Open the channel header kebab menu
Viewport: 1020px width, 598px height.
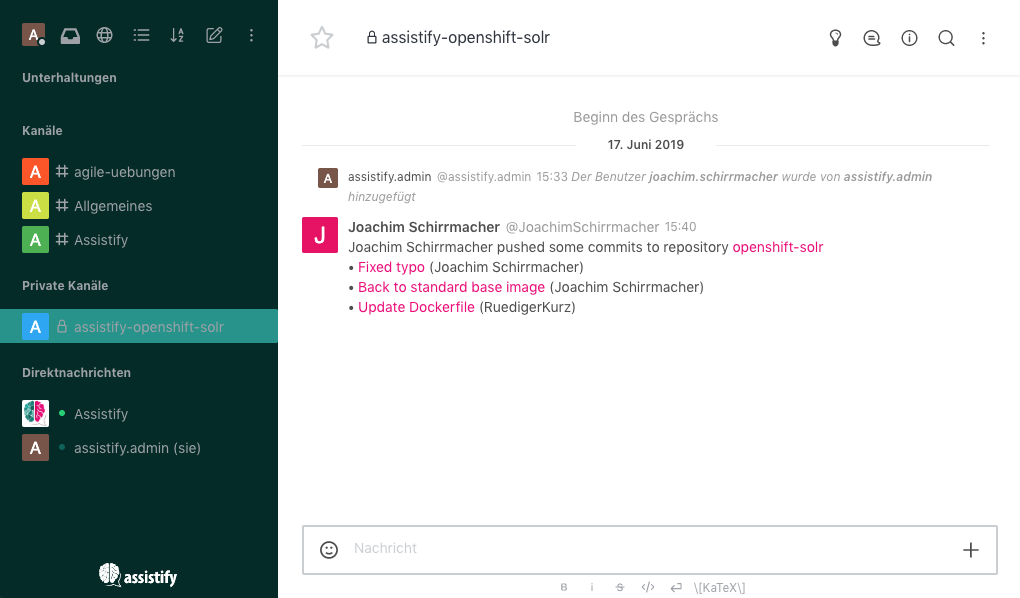(x=983, y=38)
